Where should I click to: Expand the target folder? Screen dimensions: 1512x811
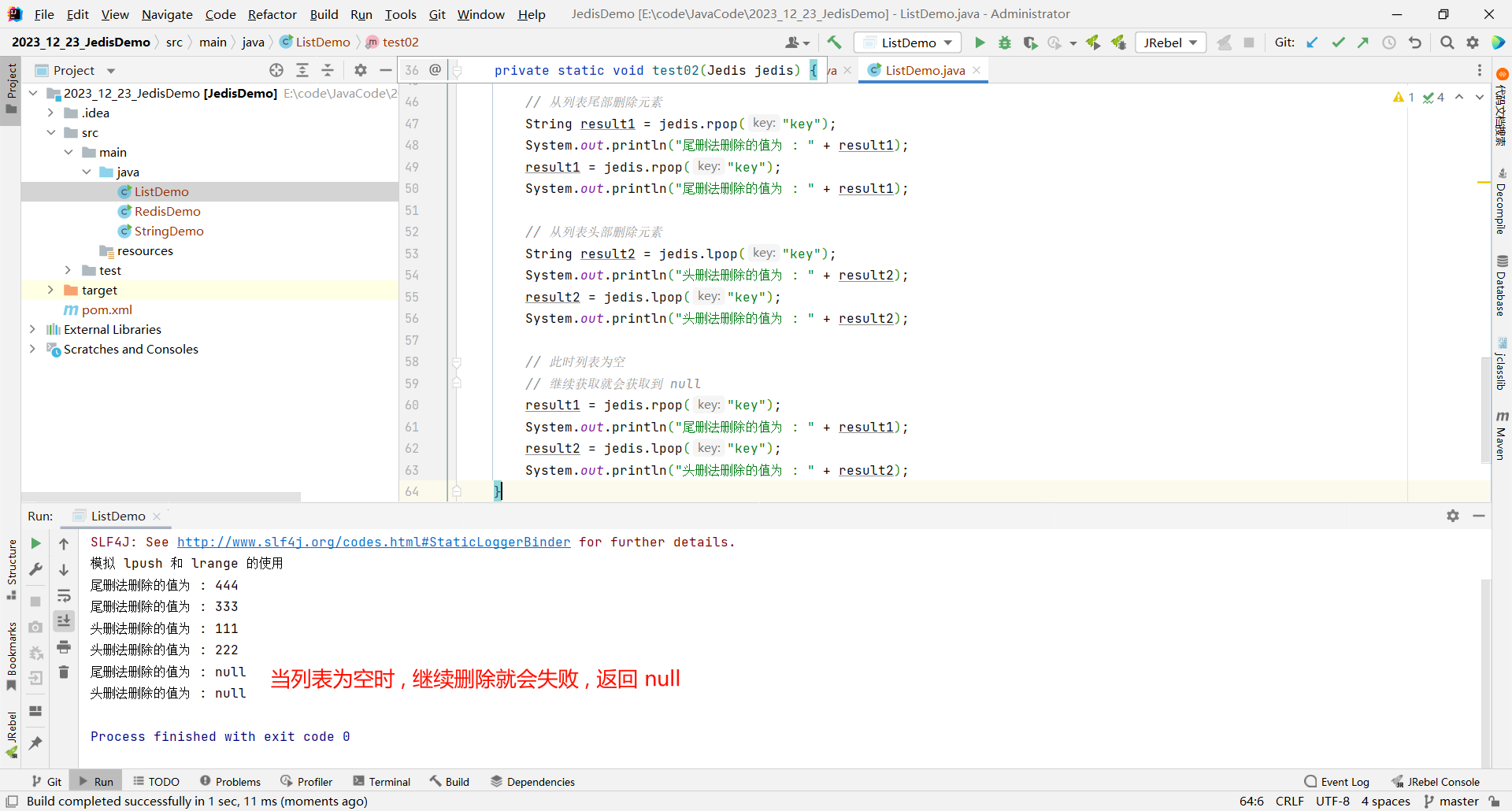[x=50, y=290]
